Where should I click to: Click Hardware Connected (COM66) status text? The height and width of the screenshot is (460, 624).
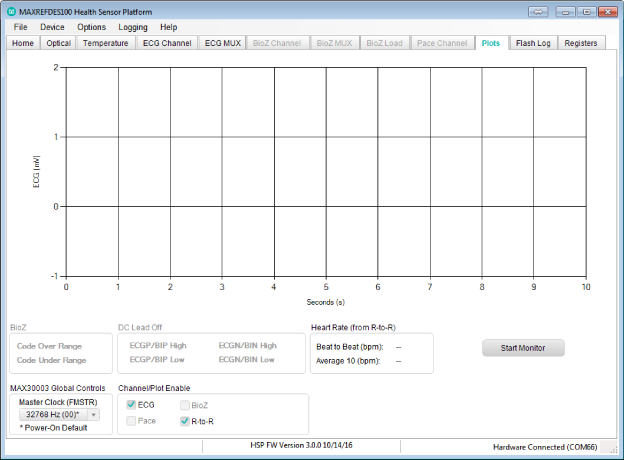click(x=545, y=447)
